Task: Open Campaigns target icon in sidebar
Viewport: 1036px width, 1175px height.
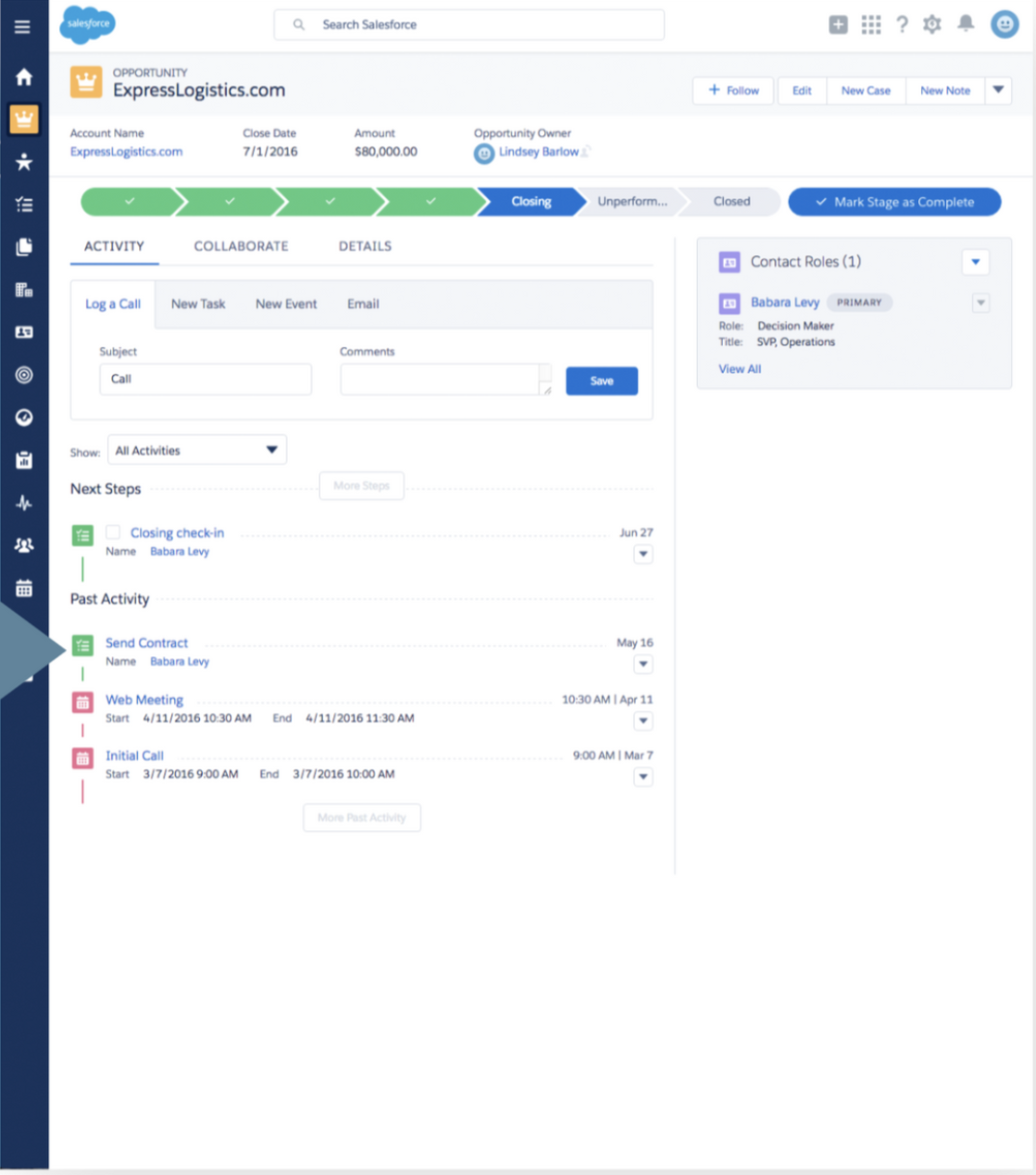Action: tap(24, 375)
